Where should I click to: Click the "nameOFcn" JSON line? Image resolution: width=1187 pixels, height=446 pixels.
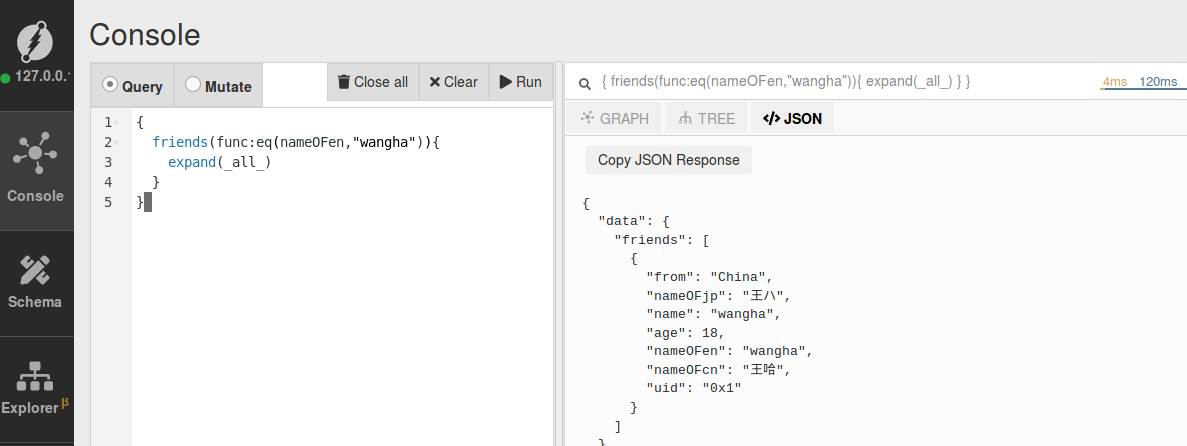tap(718, 370)
